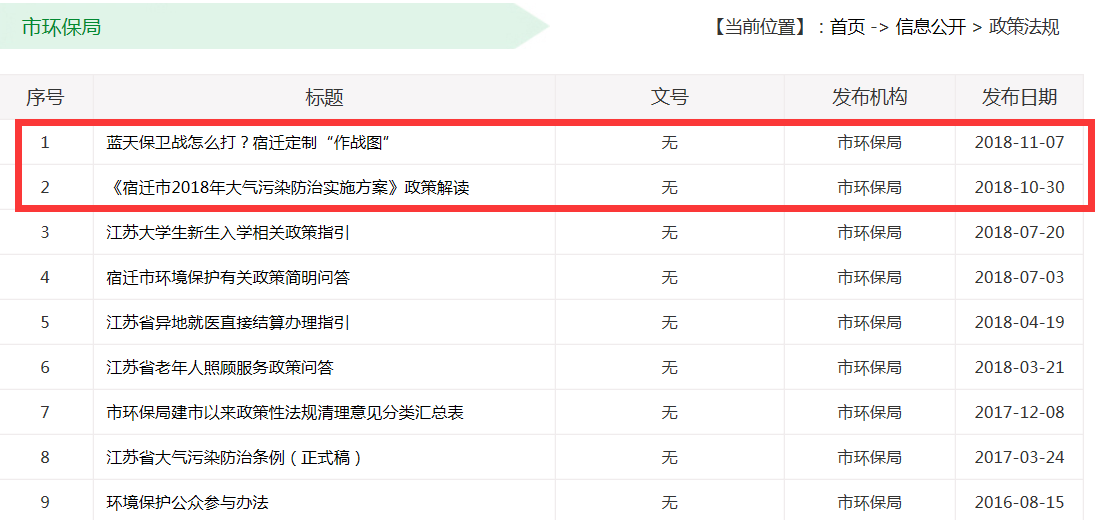Open 江苏省老年人照顾服务政策问答 link

pos(219,367)
